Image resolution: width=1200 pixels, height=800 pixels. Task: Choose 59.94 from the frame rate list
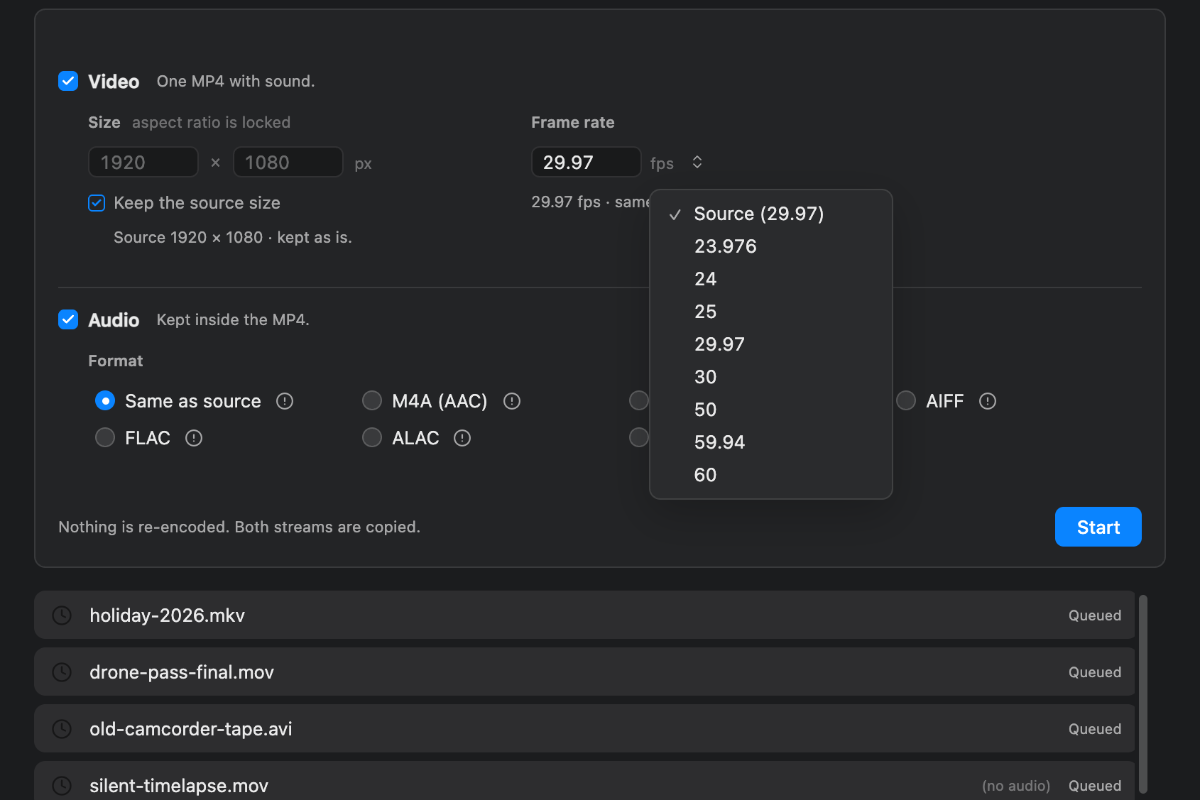coord(771,442)
